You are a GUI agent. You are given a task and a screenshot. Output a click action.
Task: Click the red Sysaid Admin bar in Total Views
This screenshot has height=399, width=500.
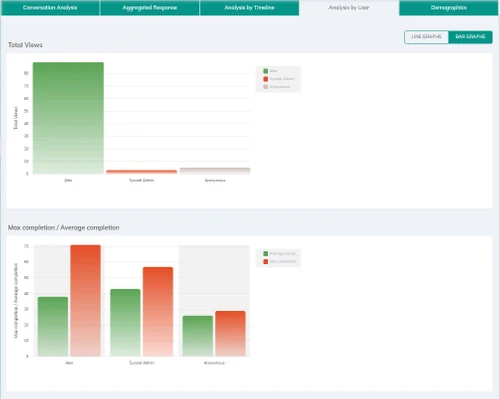click(x=142, y=172)
